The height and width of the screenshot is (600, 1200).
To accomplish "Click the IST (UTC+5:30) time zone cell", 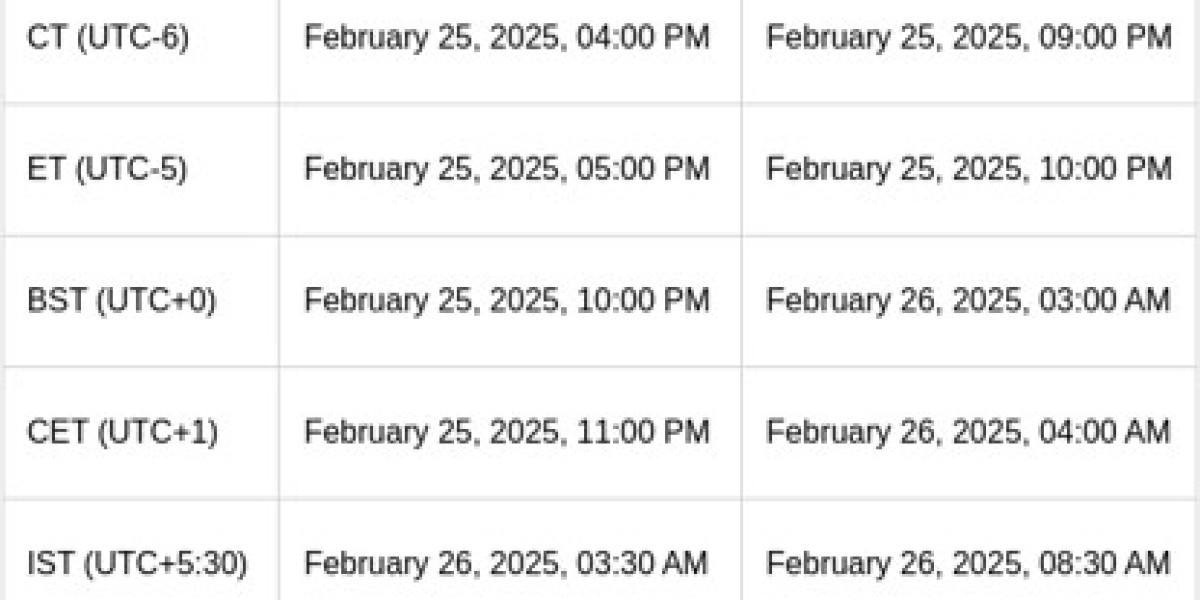I will 137,563.
